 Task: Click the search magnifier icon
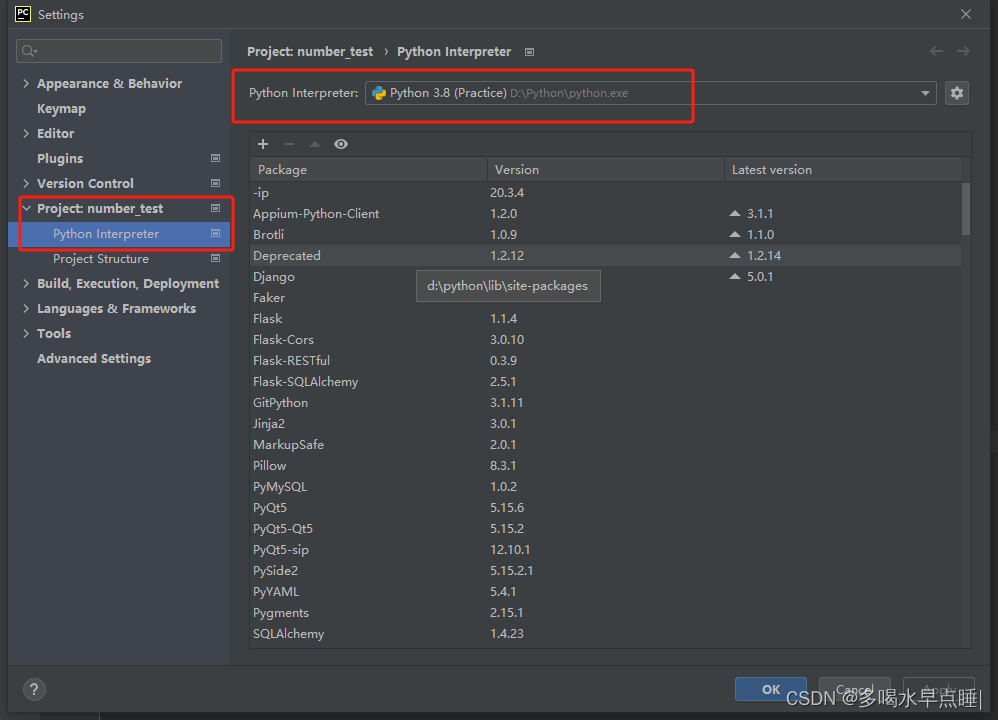tap(29, 51)
